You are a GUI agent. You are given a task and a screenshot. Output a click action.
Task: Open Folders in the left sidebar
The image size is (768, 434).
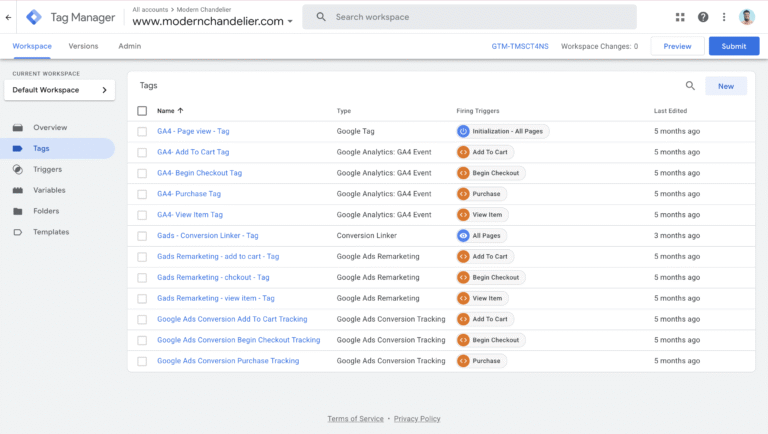(46, 211)
